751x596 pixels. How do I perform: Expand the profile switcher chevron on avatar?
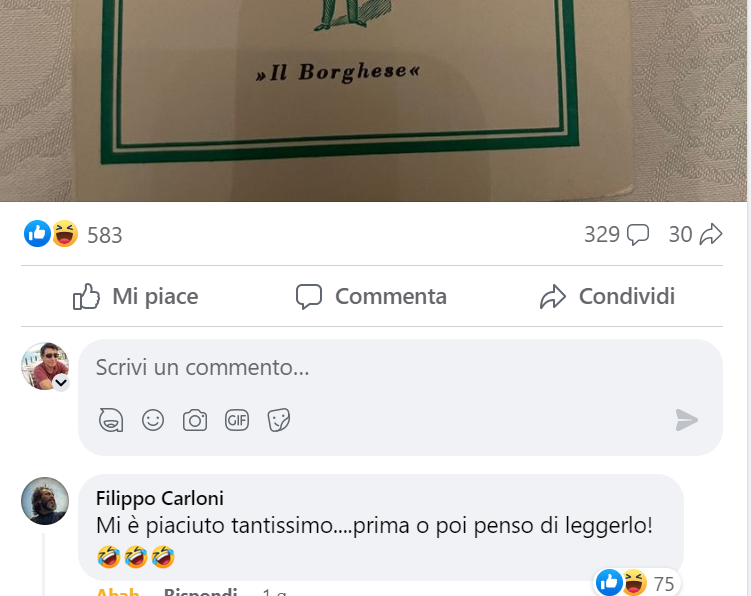61,383
